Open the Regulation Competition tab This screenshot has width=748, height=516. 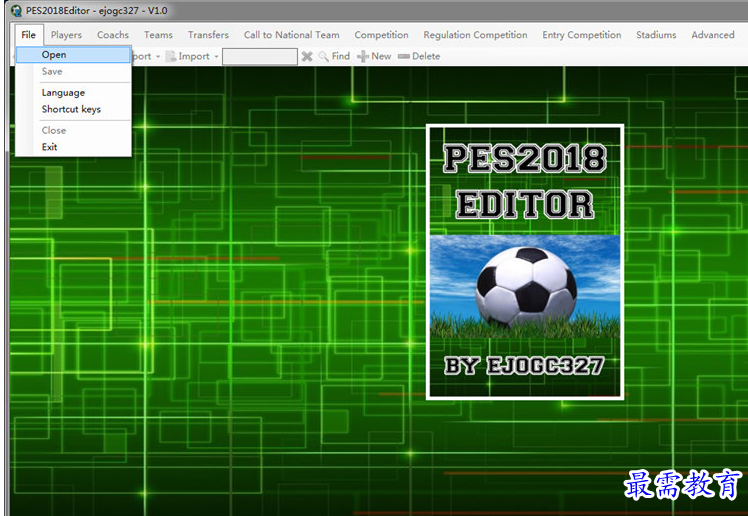475,35
